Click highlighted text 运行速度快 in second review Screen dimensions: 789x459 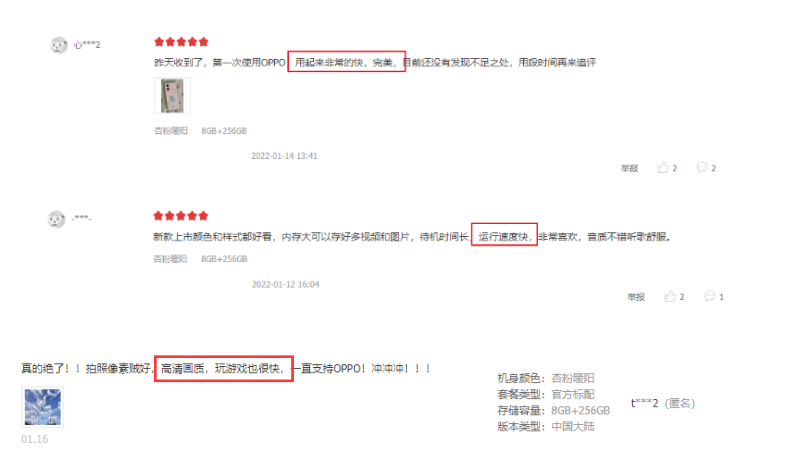(x=504, y=237)
